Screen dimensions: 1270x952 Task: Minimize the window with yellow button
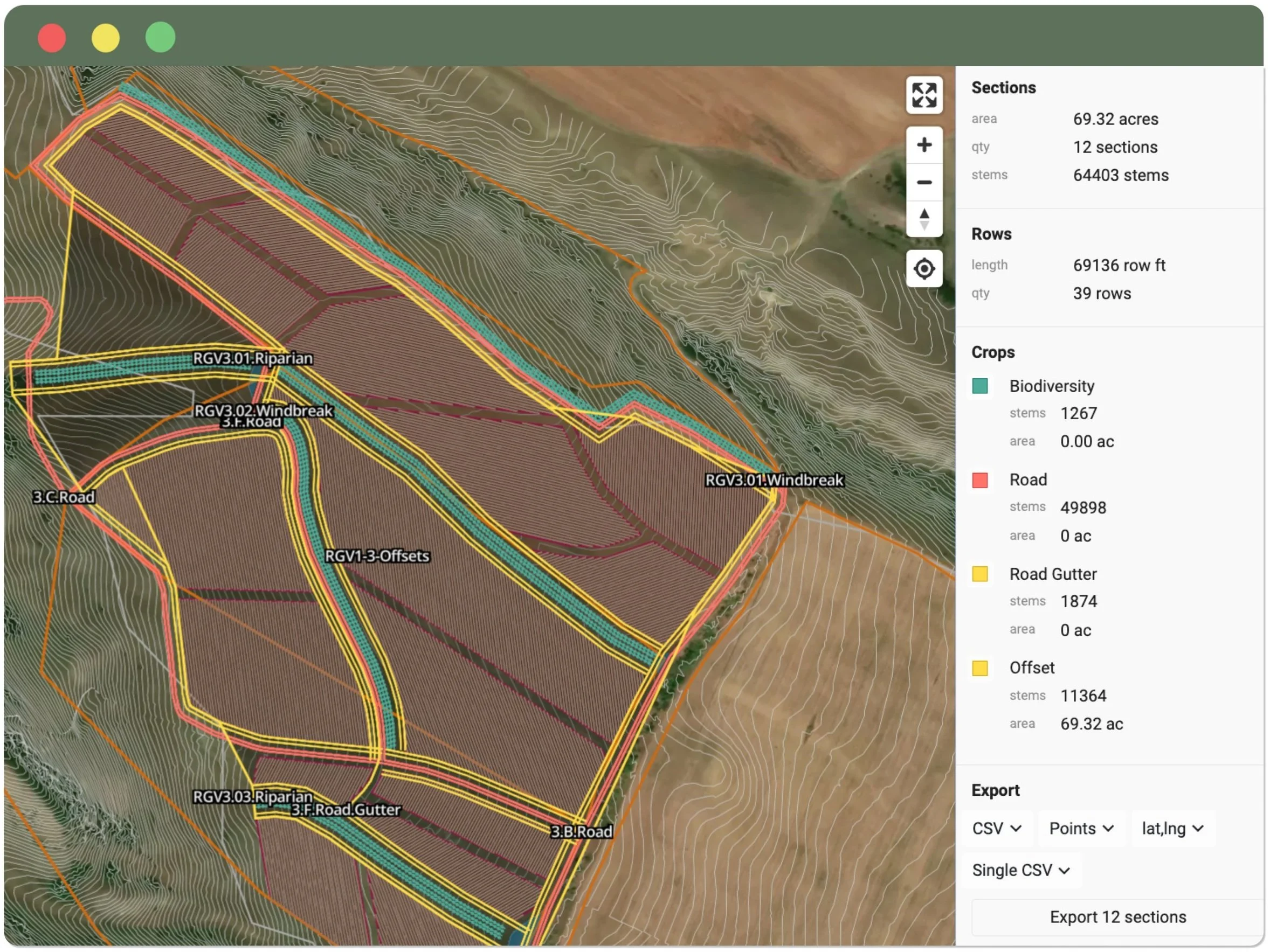click(x=106, y=38)
